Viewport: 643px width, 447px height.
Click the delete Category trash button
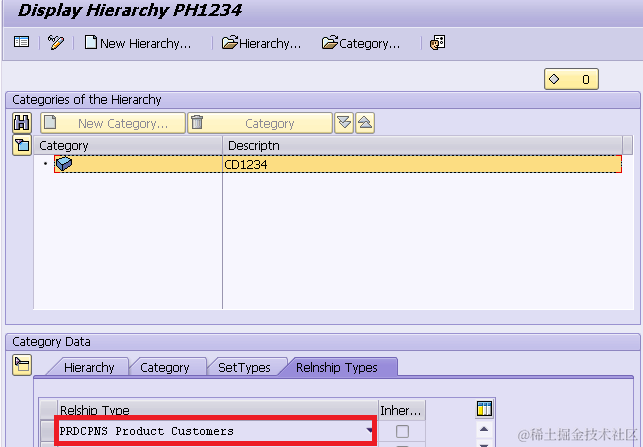coord(260,123)
